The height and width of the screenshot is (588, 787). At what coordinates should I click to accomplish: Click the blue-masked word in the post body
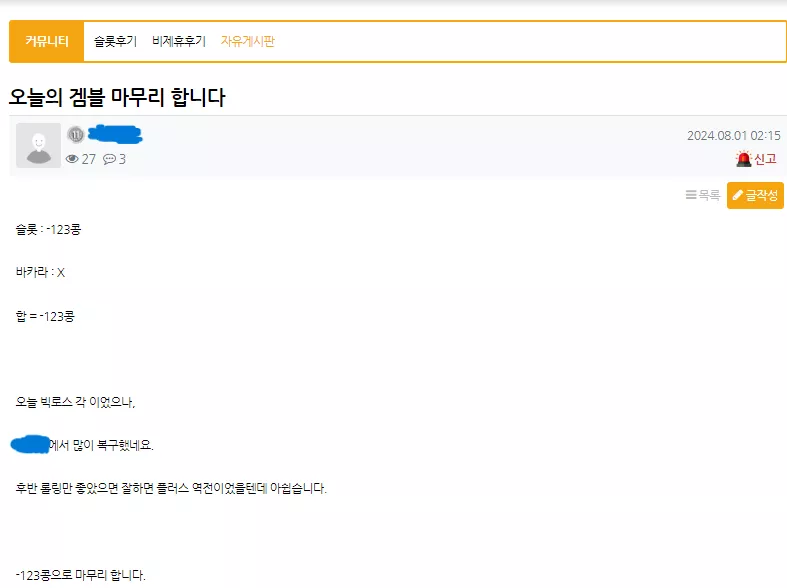30,445
